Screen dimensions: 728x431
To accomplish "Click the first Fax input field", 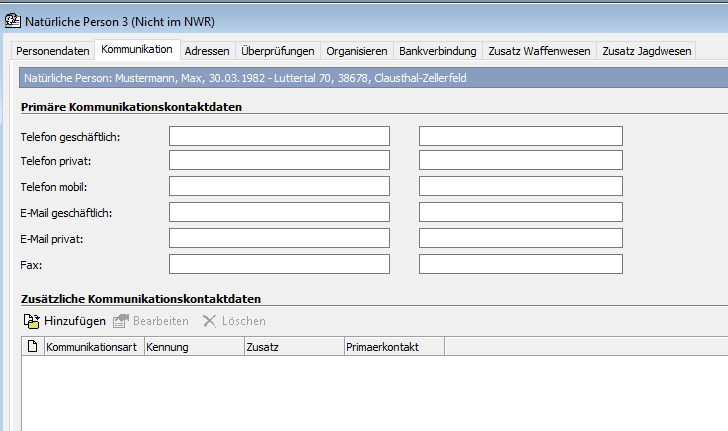I will coord(279,264).
